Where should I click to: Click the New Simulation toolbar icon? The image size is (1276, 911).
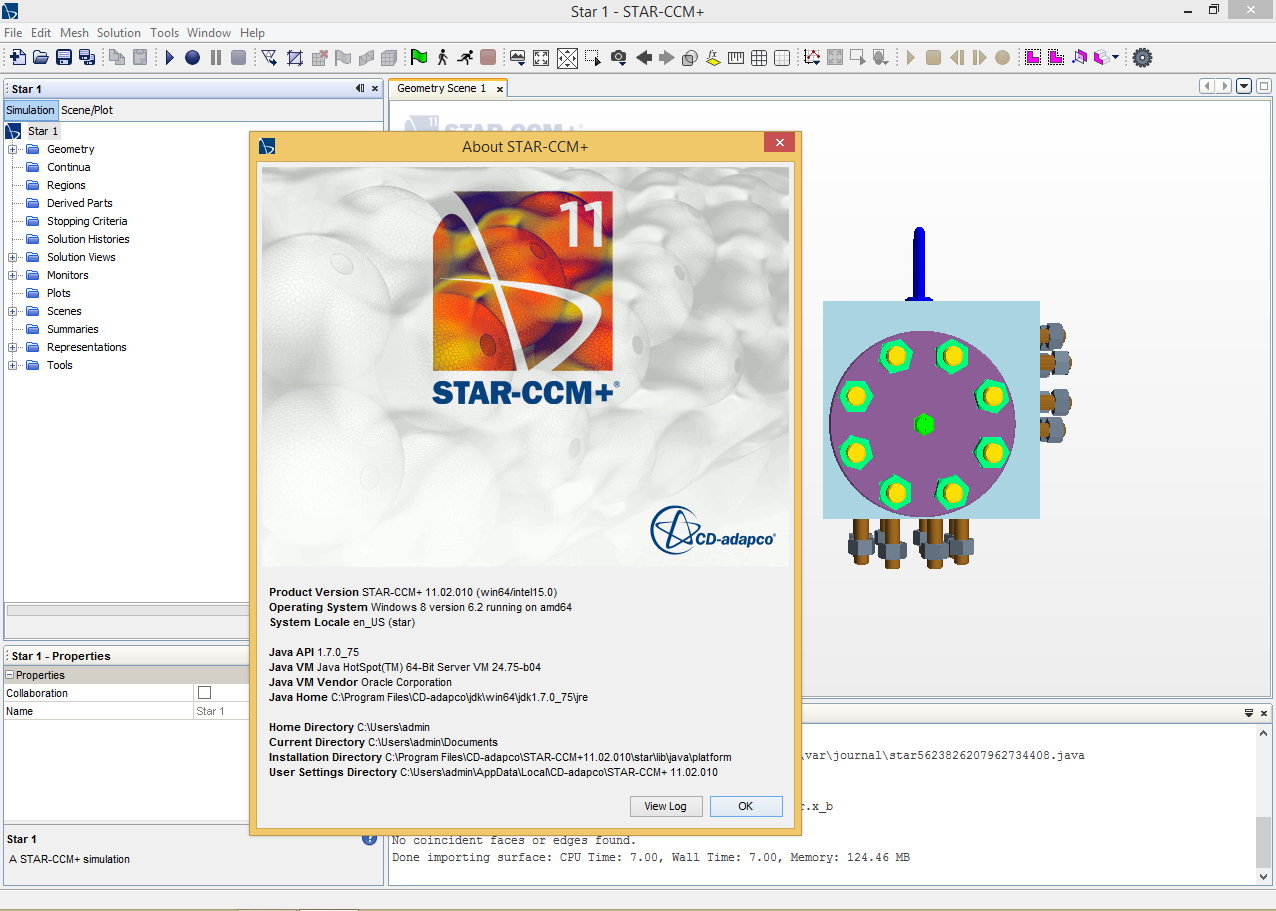(x=18, y=58)
